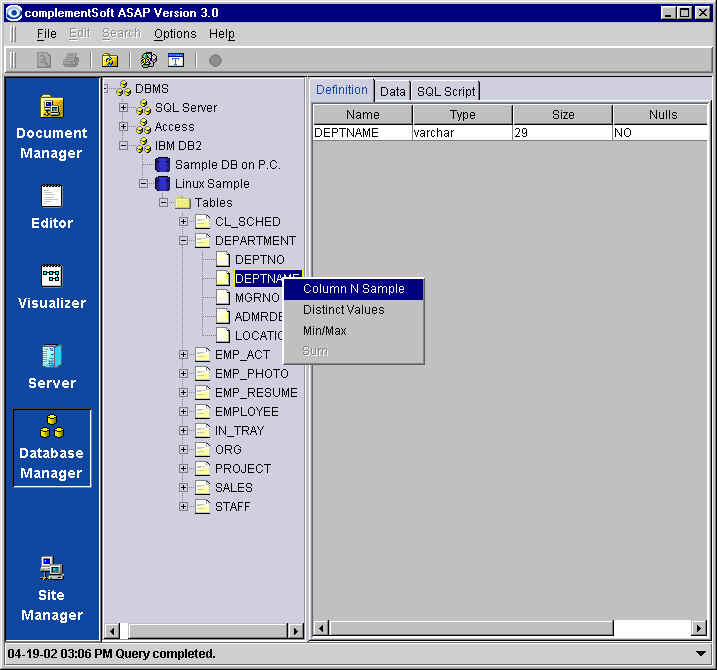Click tree panel scroll left arrow
Screen dimensions: 717x670
[x=112, y=632]
